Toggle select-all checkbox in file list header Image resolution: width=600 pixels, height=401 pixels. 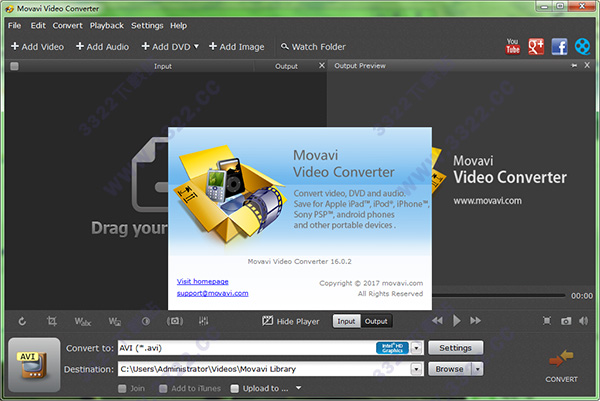coord(15,66)
